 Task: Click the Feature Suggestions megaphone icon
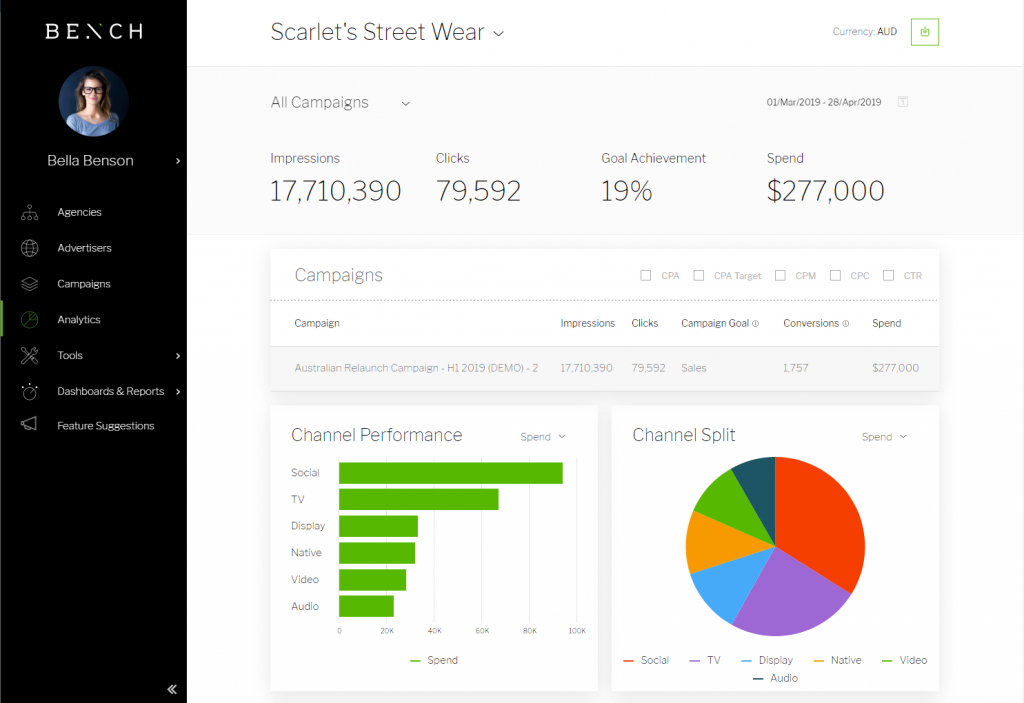coord(29,424)
